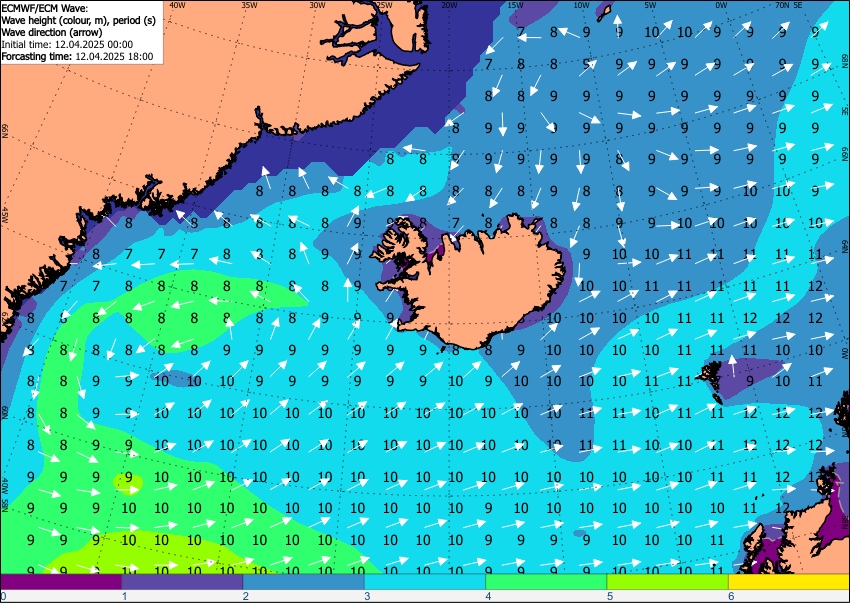Click the Greenland landmass on the map
The image size is (850, 603).
[163, 119]
